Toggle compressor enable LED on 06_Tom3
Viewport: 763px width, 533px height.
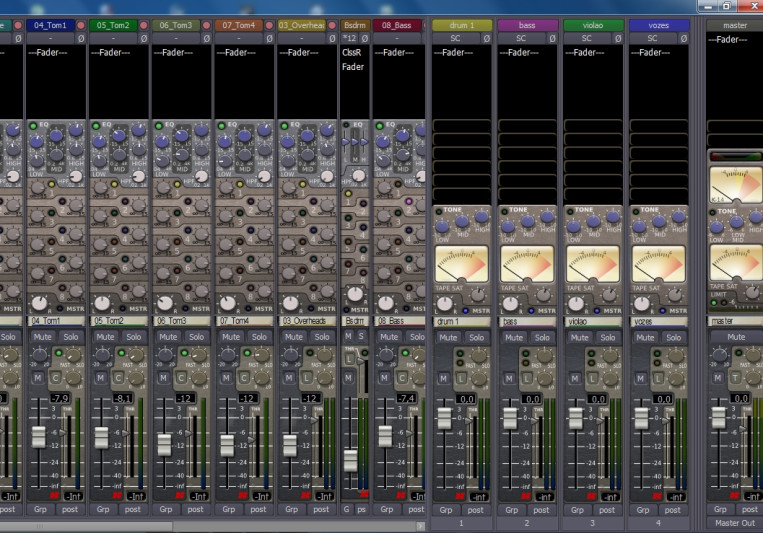point(184,353)
